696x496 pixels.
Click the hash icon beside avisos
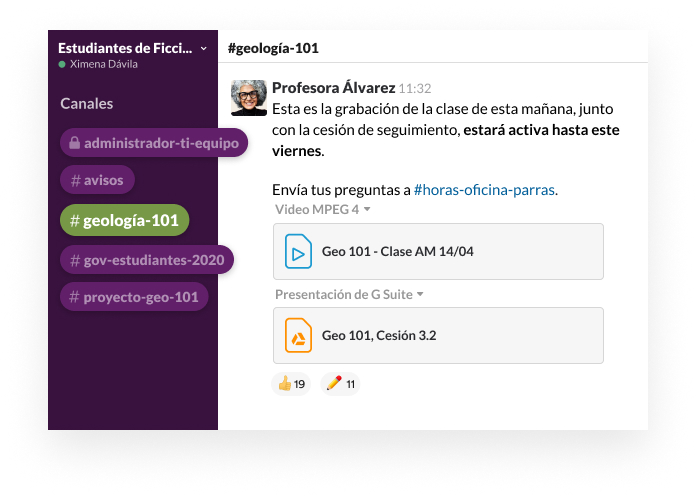coord(76,181)
